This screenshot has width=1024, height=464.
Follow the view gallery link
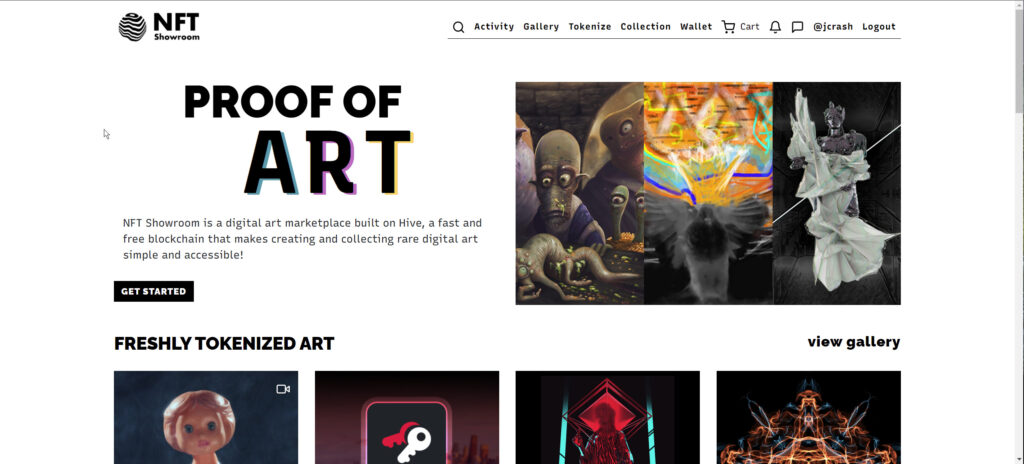(854, 342)
